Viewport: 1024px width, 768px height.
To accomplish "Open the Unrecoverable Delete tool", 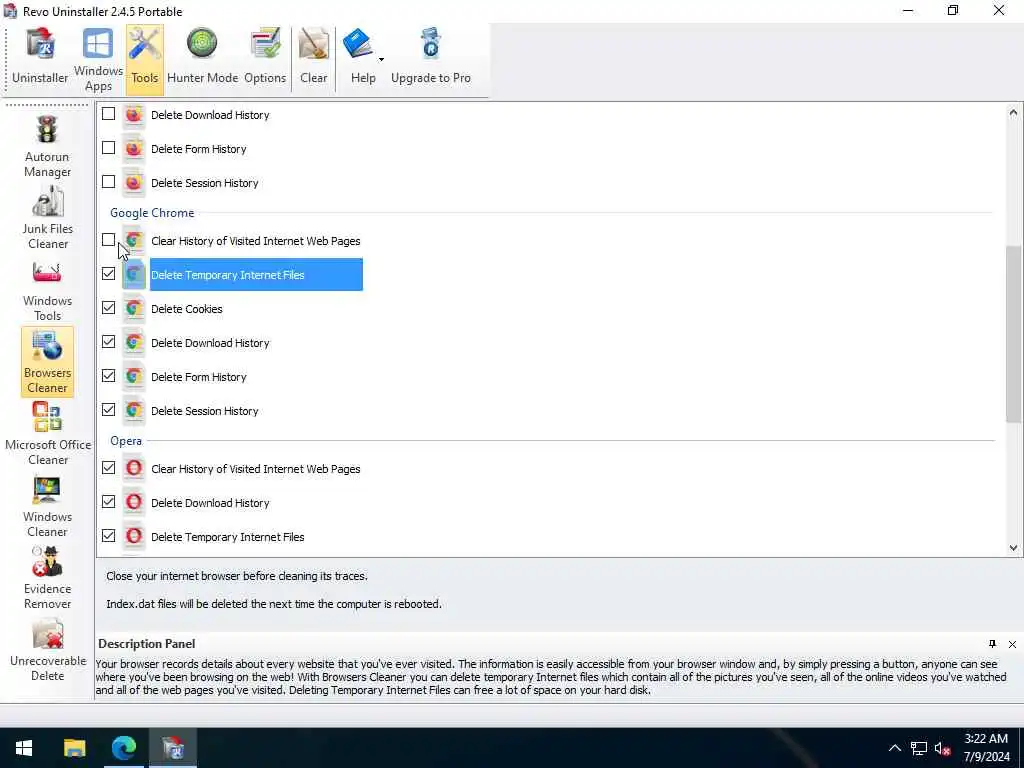I will coord(48,651).
